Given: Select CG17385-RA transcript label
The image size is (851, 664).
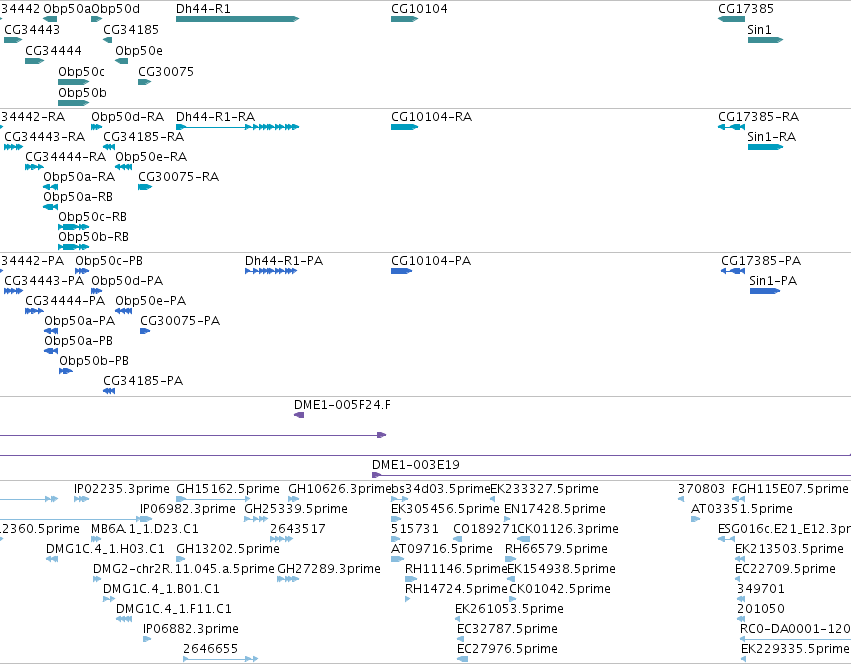Looking at the screenshot, I should (758, 117).
